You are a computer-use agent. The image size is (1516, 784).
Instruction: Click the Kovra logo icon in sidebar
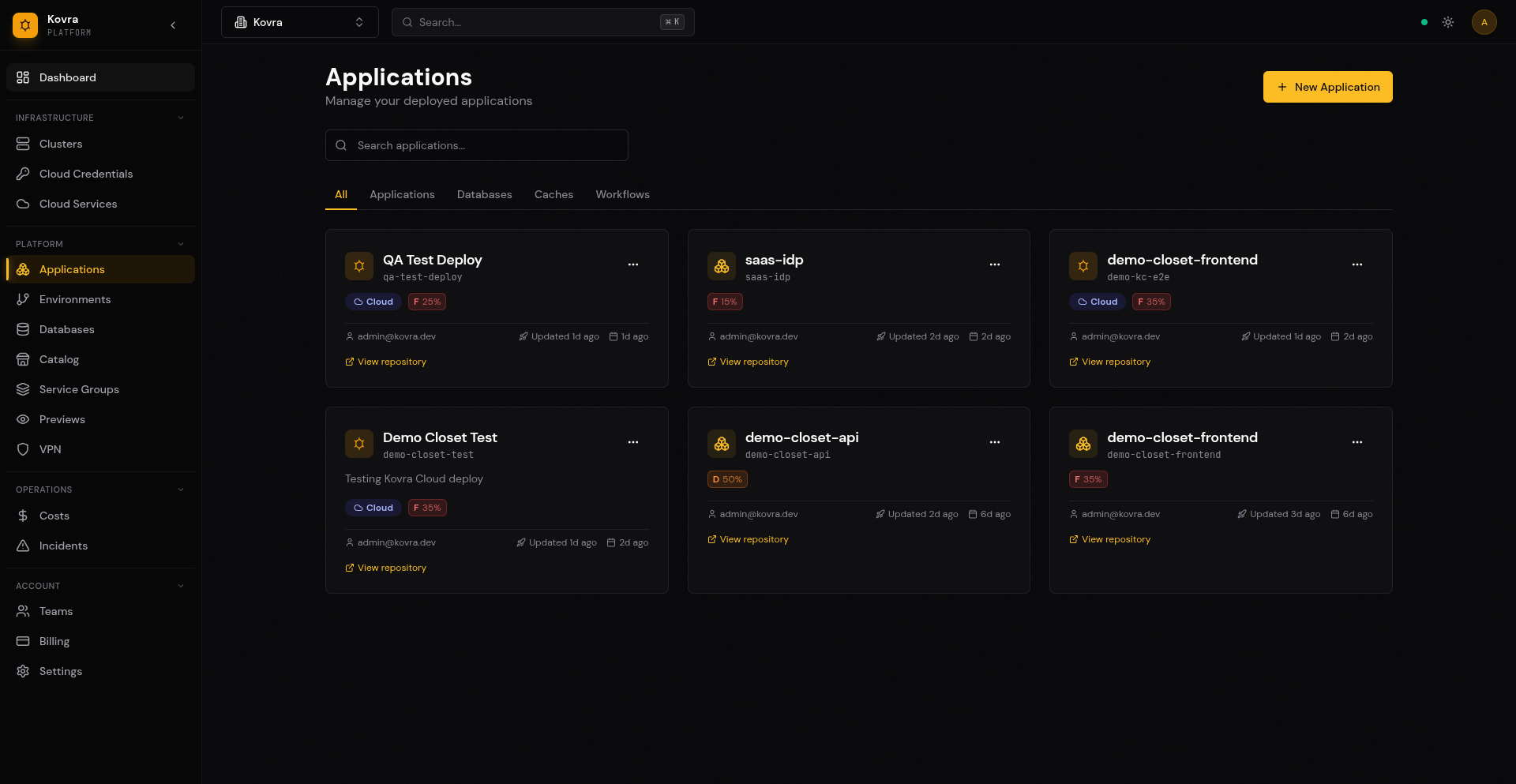point(25,25)
